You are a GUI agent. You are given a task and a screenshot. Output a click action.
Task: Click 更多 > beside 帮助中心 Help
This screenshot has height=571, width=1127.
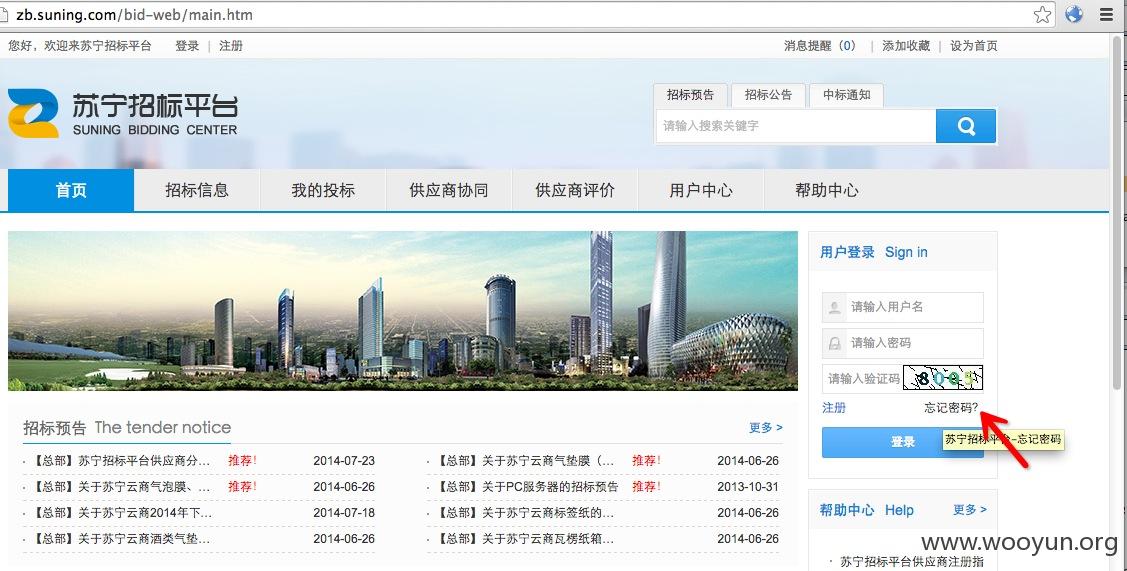(x=970, y=509)
